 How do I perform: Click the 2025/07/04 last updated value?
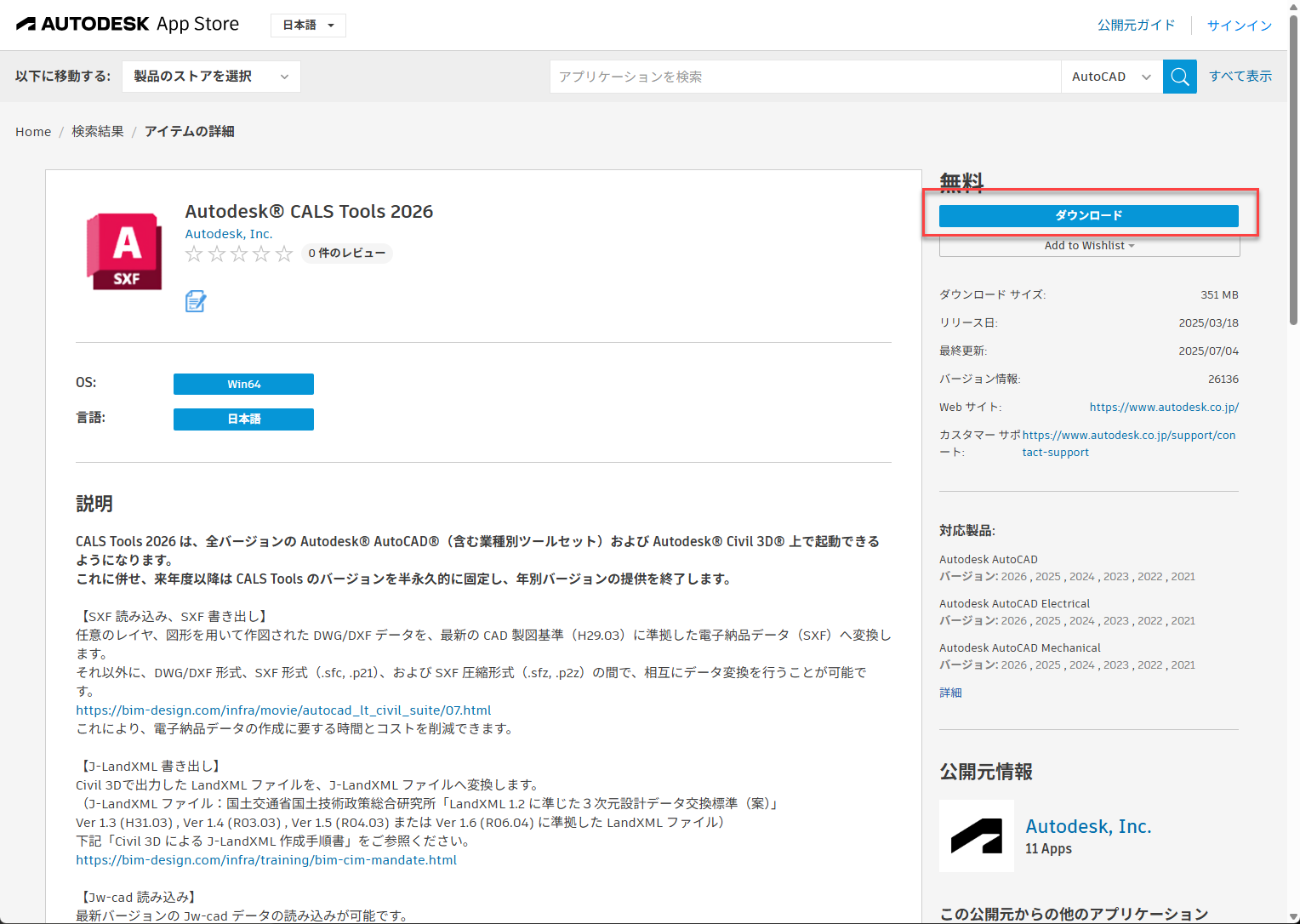[x=1208, y=351]
